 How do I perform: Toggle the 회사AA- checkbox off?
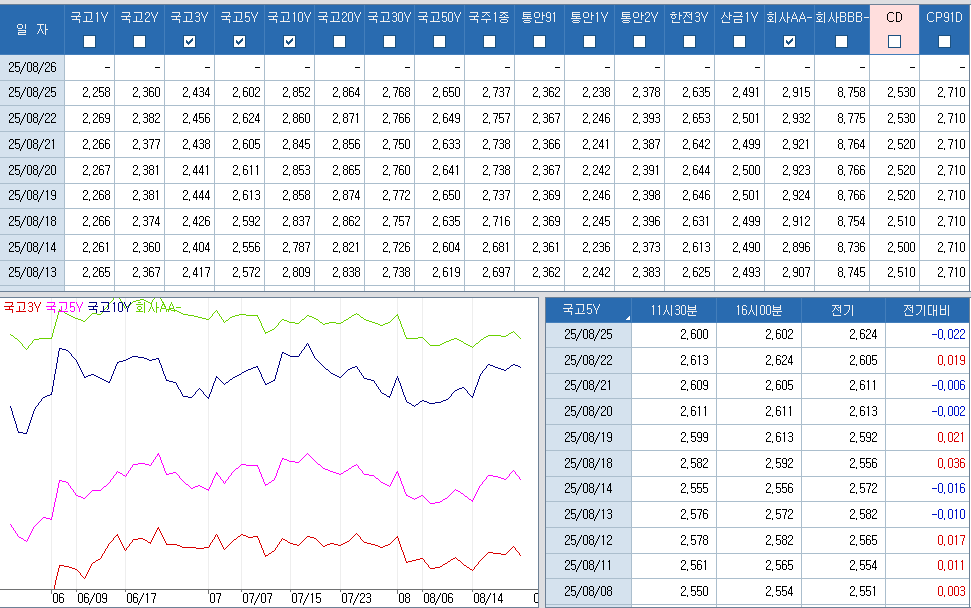pos(790,41)
